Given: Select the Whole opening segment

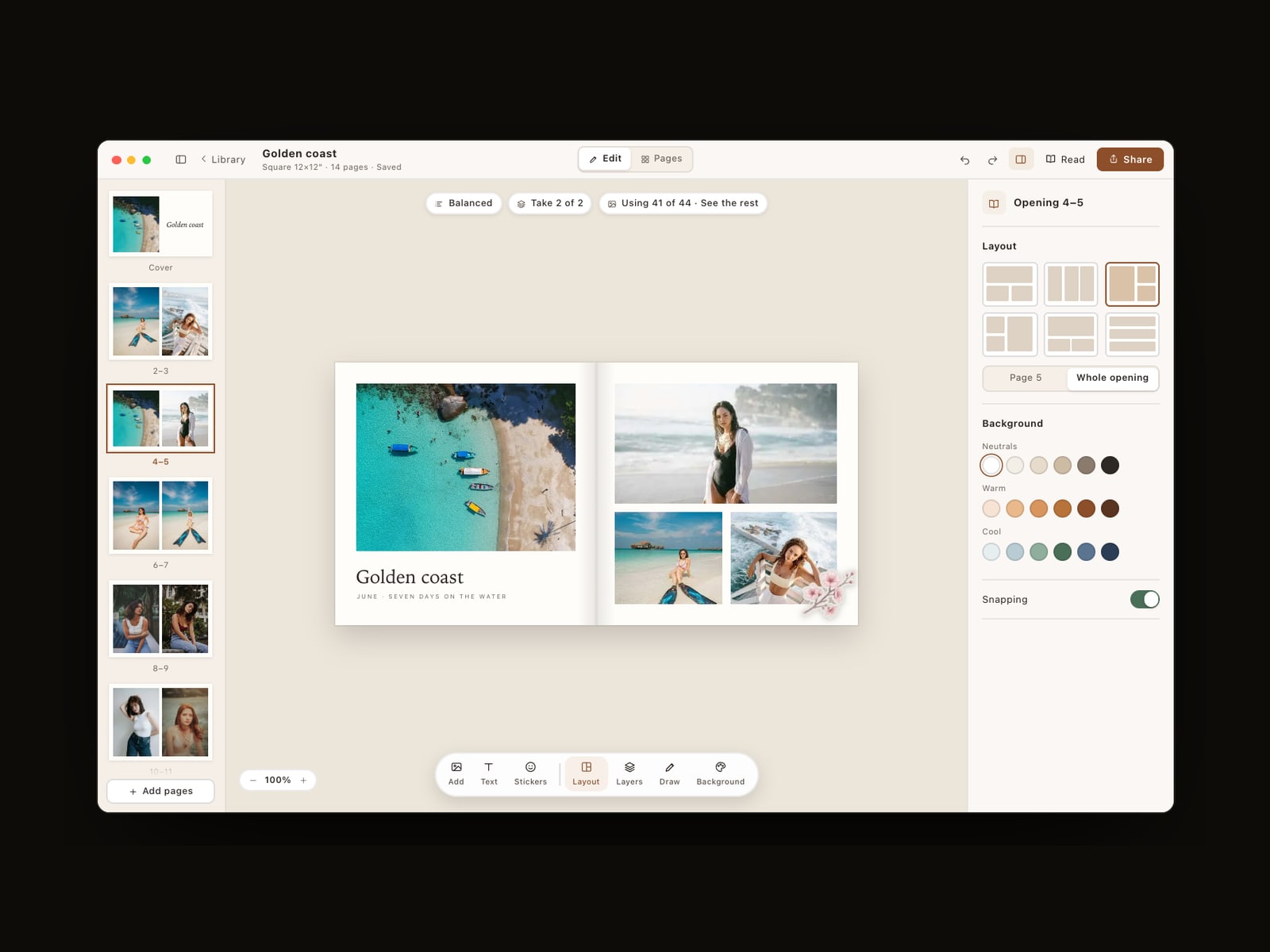Looking at the screenshot, I should pyautogui.click(x=1112, y=378).
